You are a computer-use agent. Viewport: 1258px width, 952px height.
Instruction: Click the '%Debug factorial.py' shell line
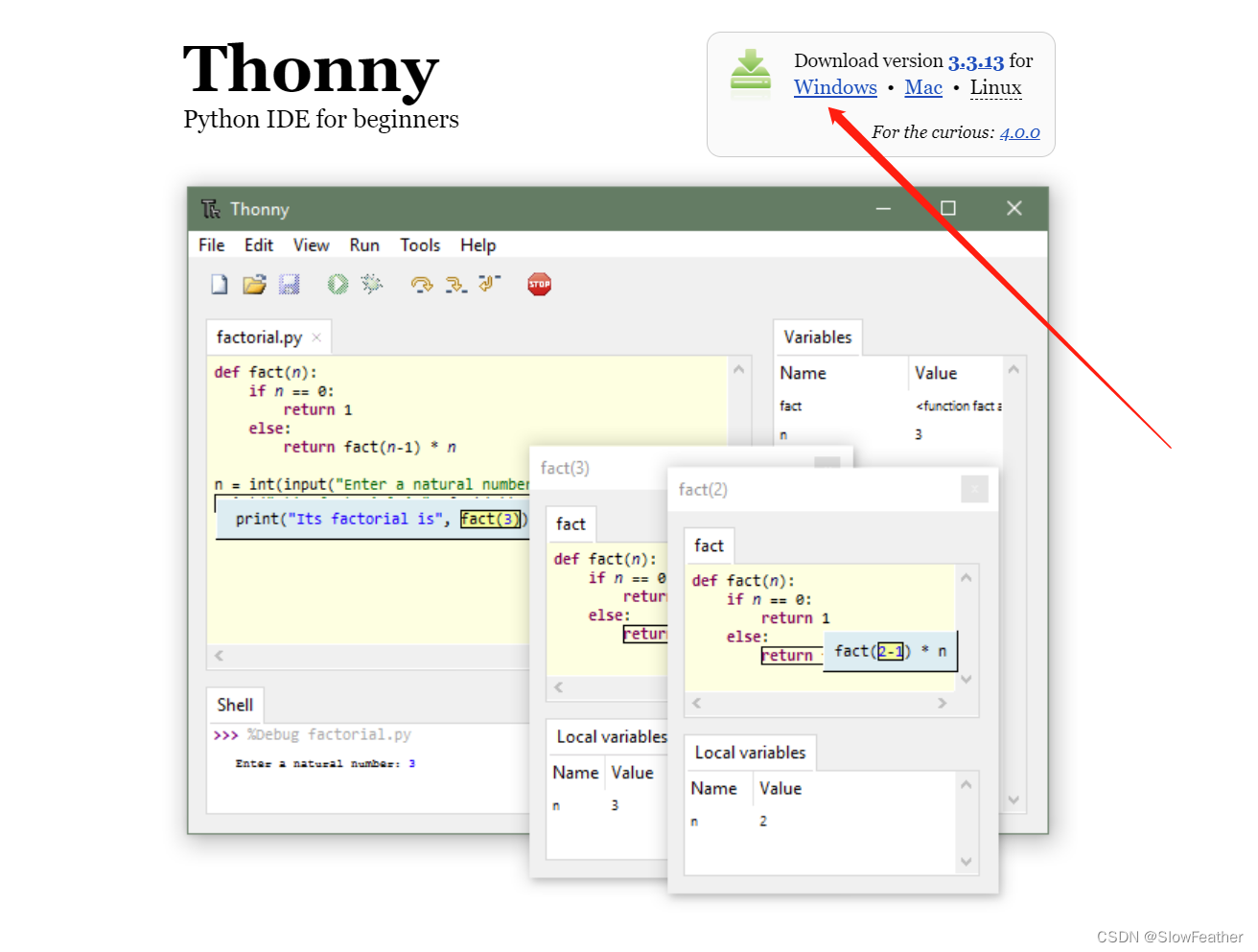tap(329, 735)
